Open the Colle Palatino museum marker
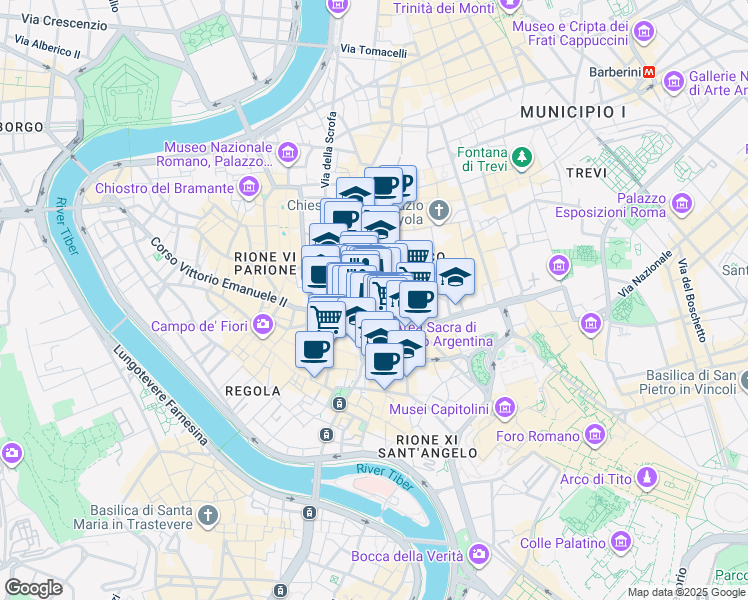The image size is (748, 600). click(621, 542)
